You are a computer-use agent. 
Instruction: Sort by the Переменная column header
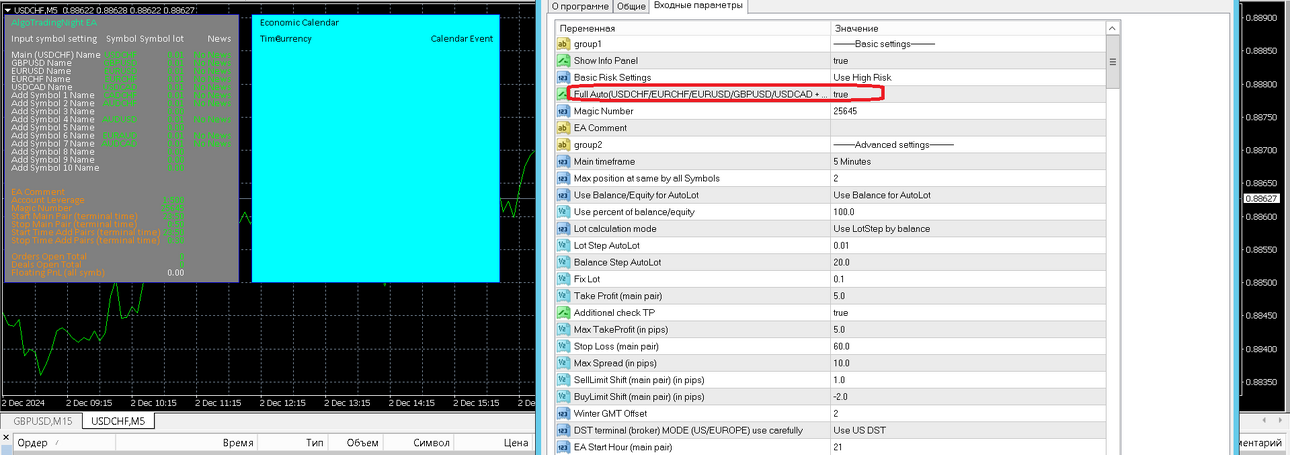[x=692, y=28]
